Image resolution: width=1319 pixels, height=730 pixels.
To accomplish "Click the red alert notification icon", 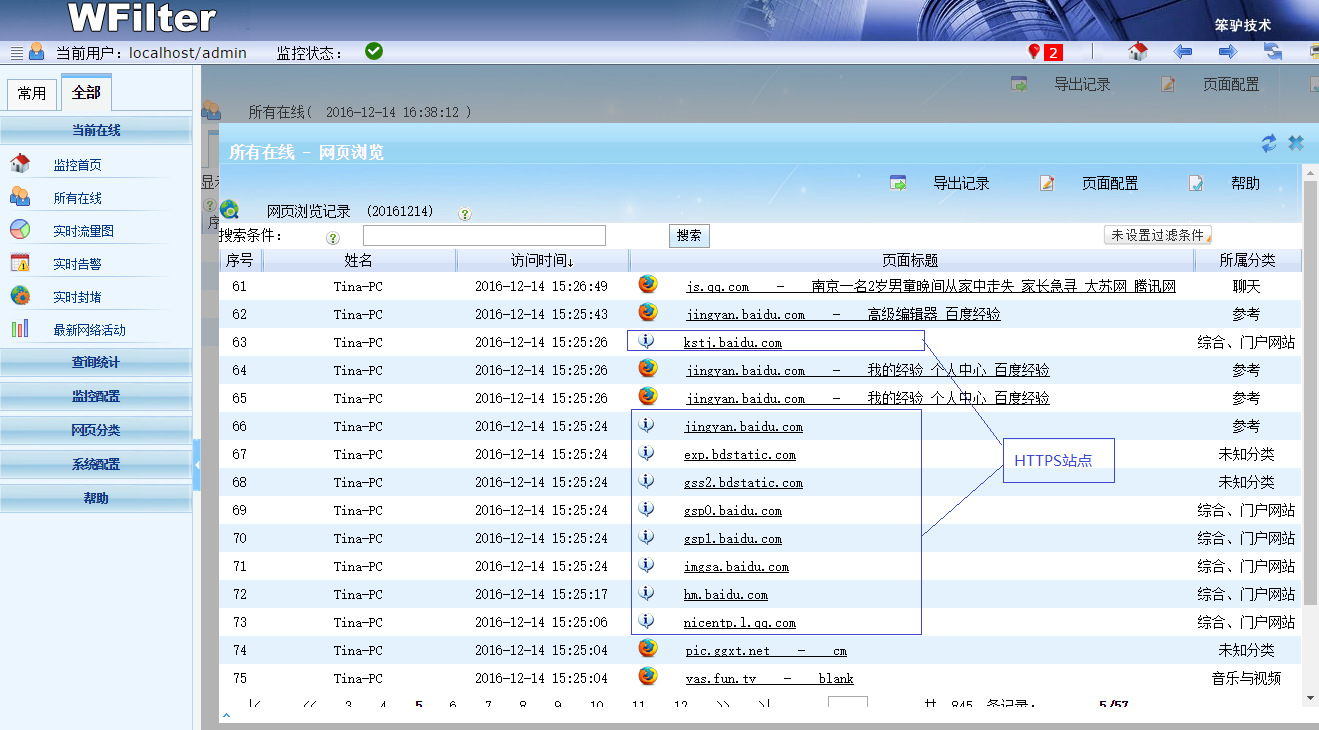I will tap(1035, 52).
